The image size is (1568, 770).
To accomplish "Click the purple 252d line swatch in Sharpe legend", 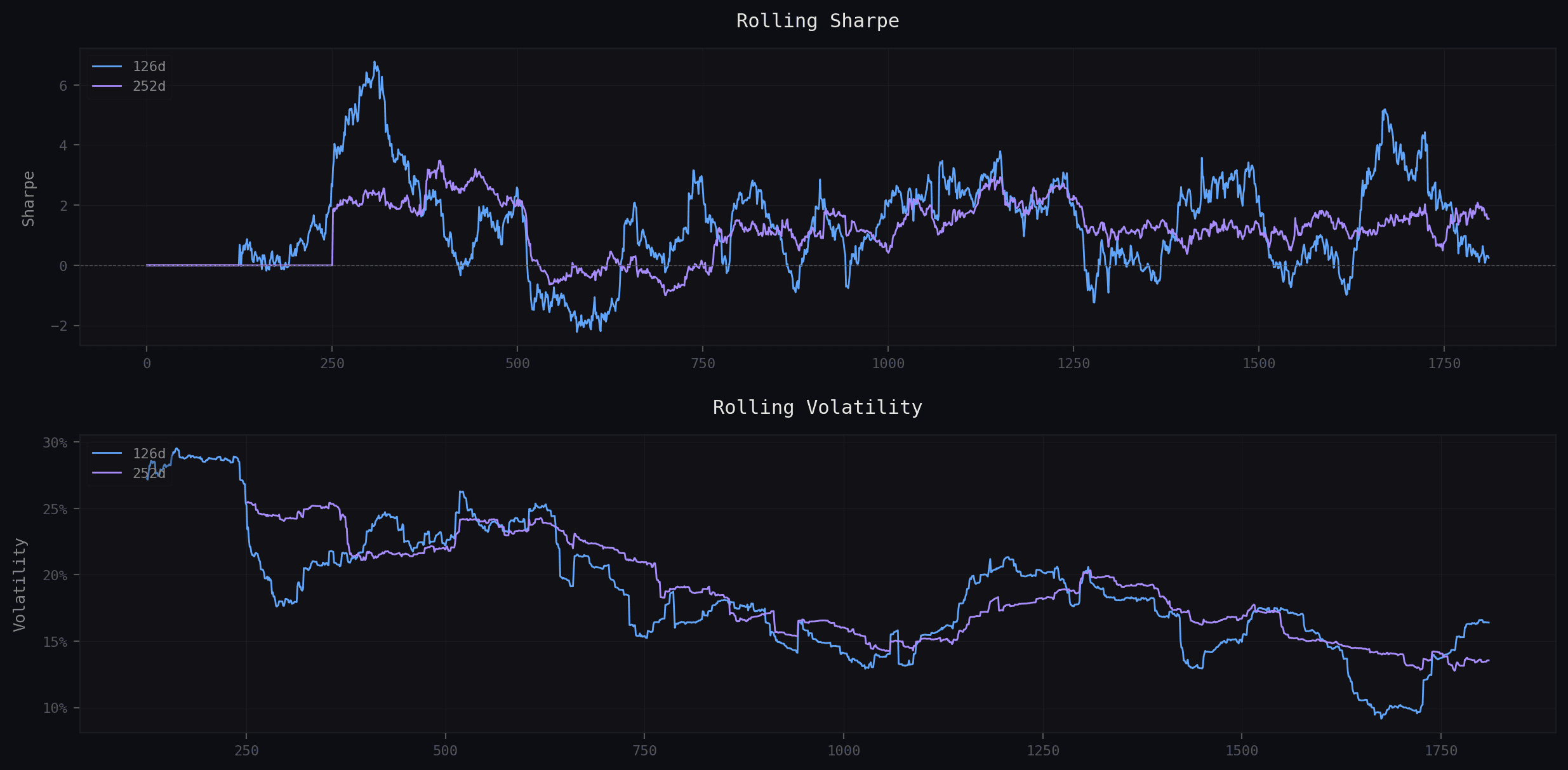I will pyautogui.click(x=107, y=86).
